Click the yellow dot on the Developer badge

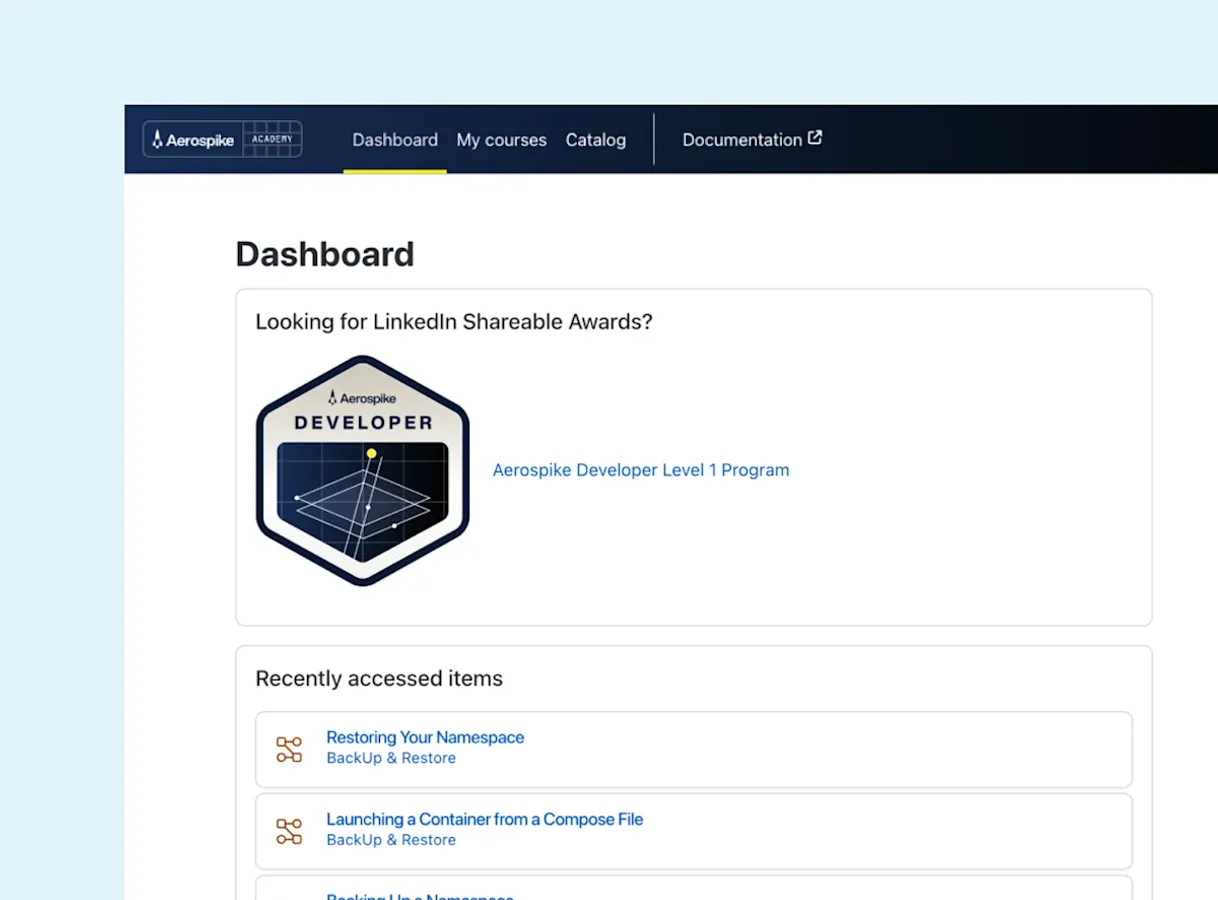click(371, 453)
